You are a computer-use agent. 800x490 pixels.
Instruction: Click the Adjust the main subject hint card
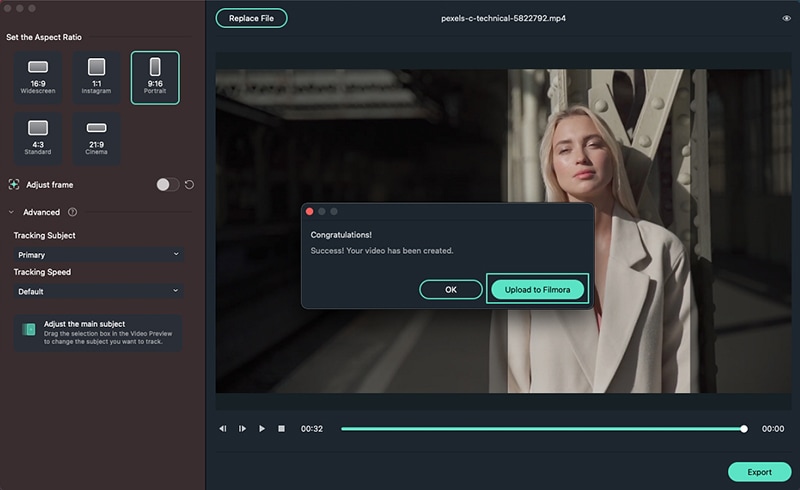(x=98, y=333)
